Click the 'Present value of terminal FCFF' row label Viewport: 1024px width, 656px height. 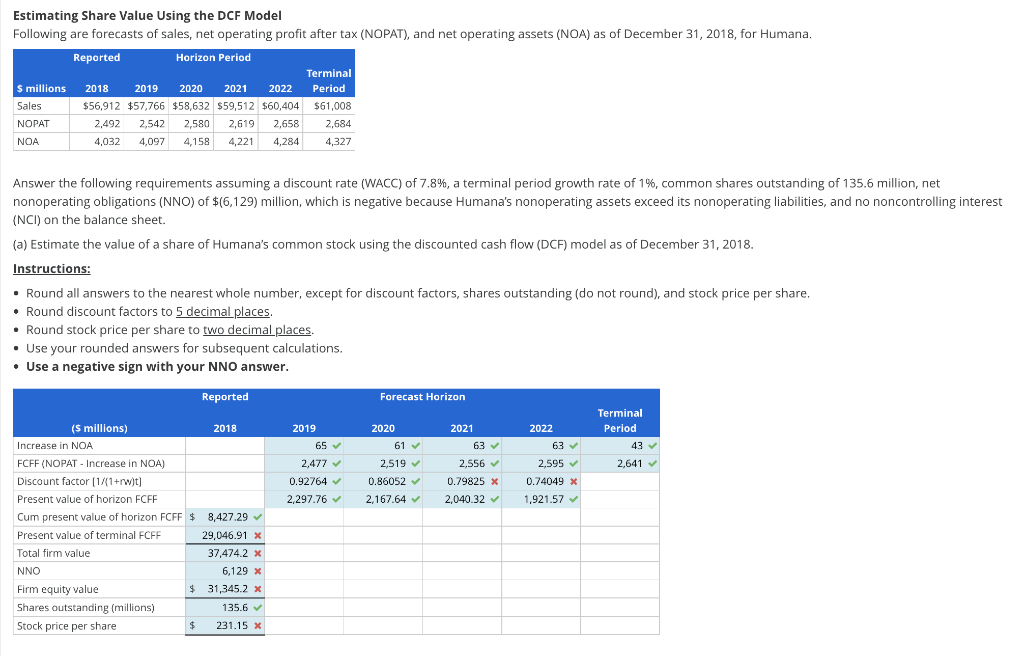coord(89,535)
